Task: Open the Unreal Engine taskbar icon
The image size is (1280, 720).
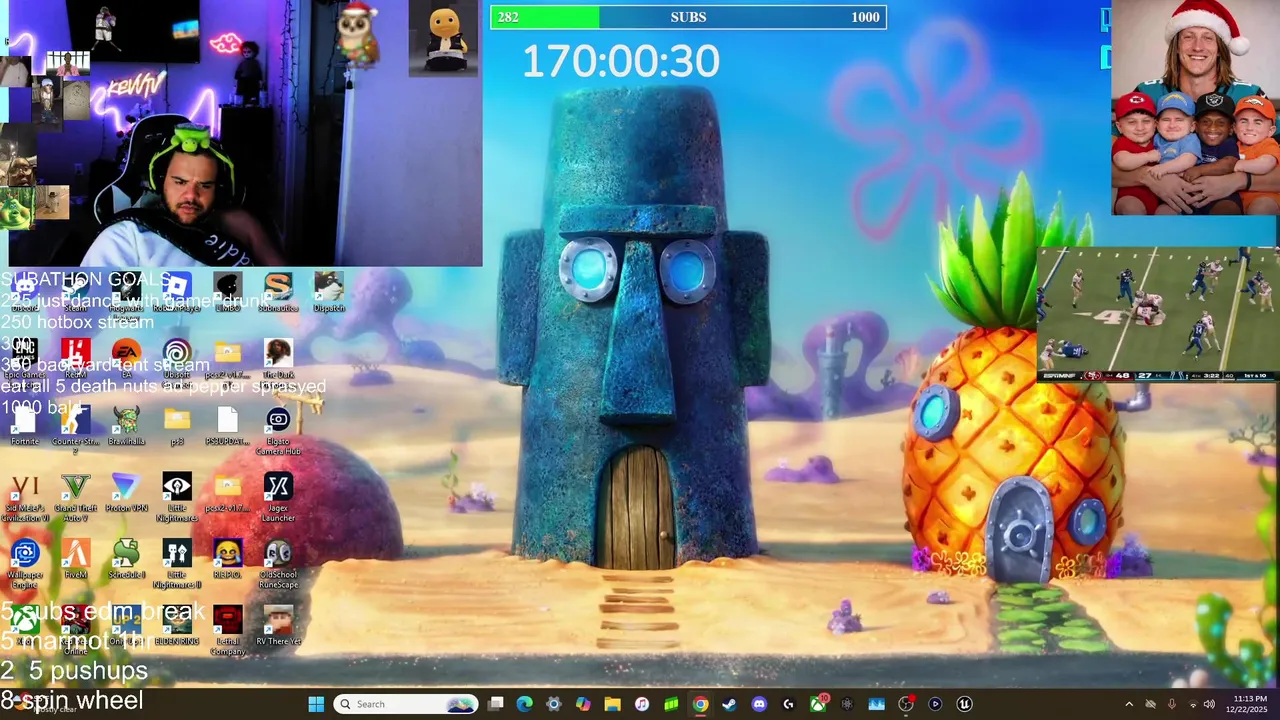Action: click(x=964, y=704)
